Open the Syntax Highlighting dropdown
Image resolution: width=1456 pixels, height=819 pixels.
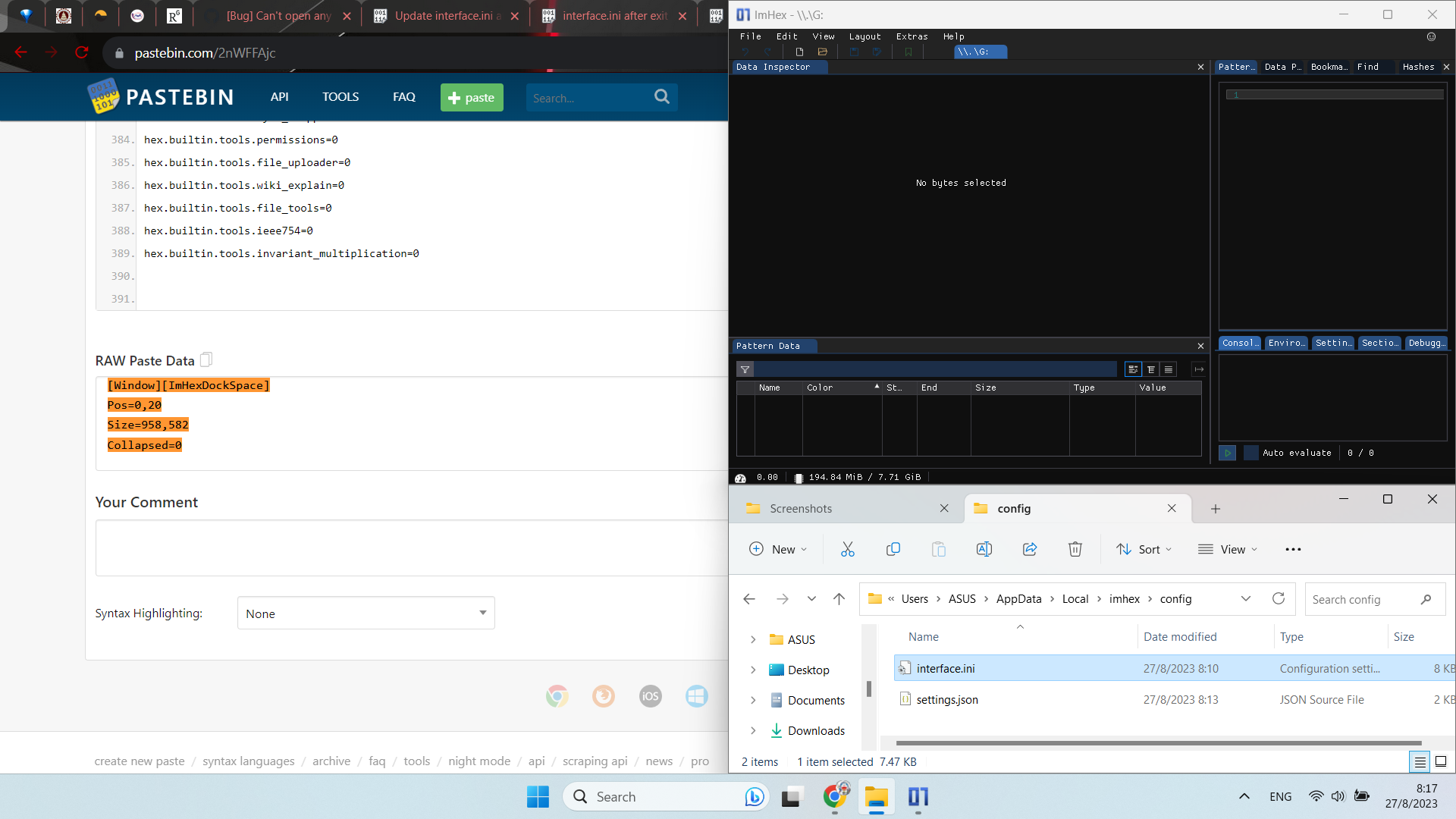tap(366, 613)
